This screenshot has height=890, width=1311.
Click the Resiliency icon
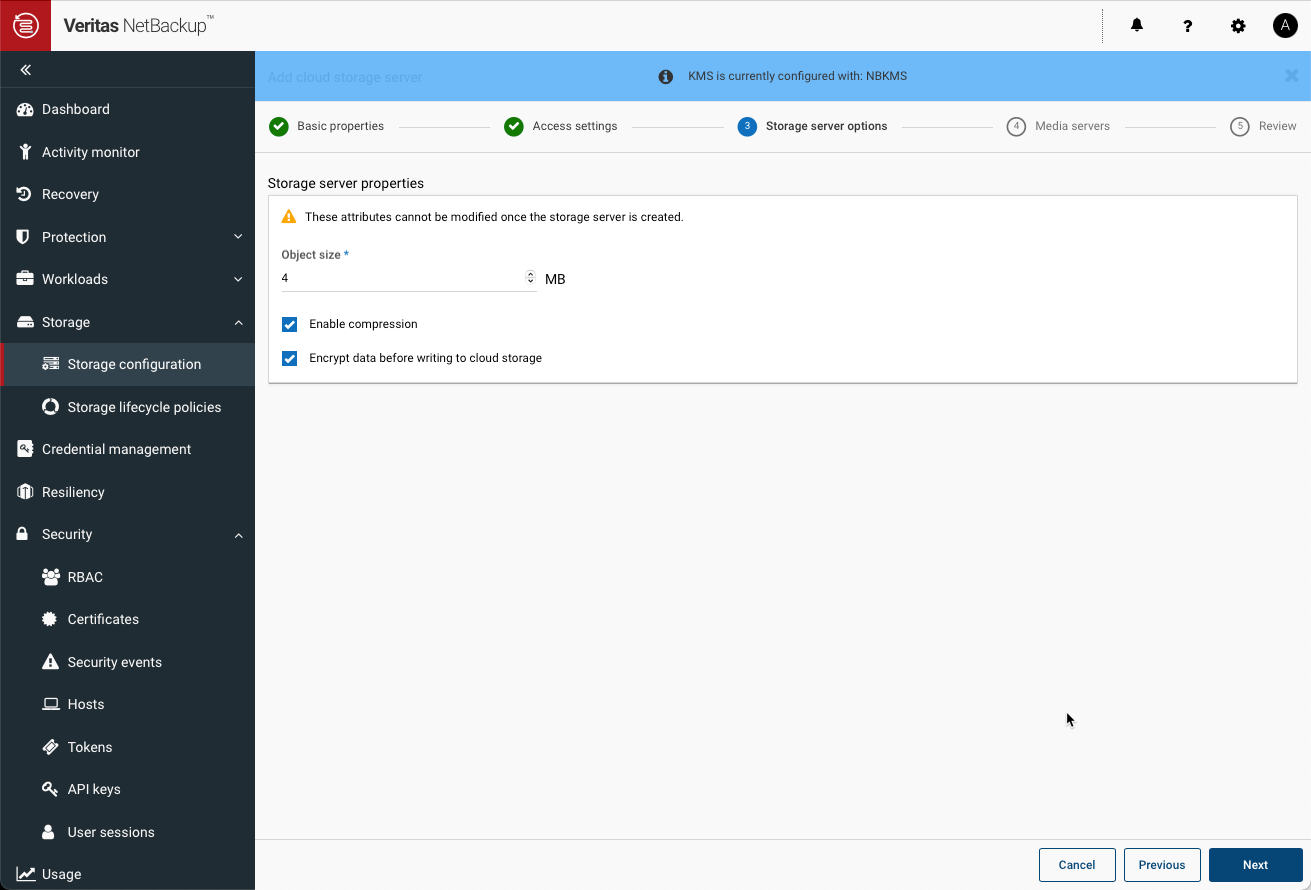(x=25, y=492)
